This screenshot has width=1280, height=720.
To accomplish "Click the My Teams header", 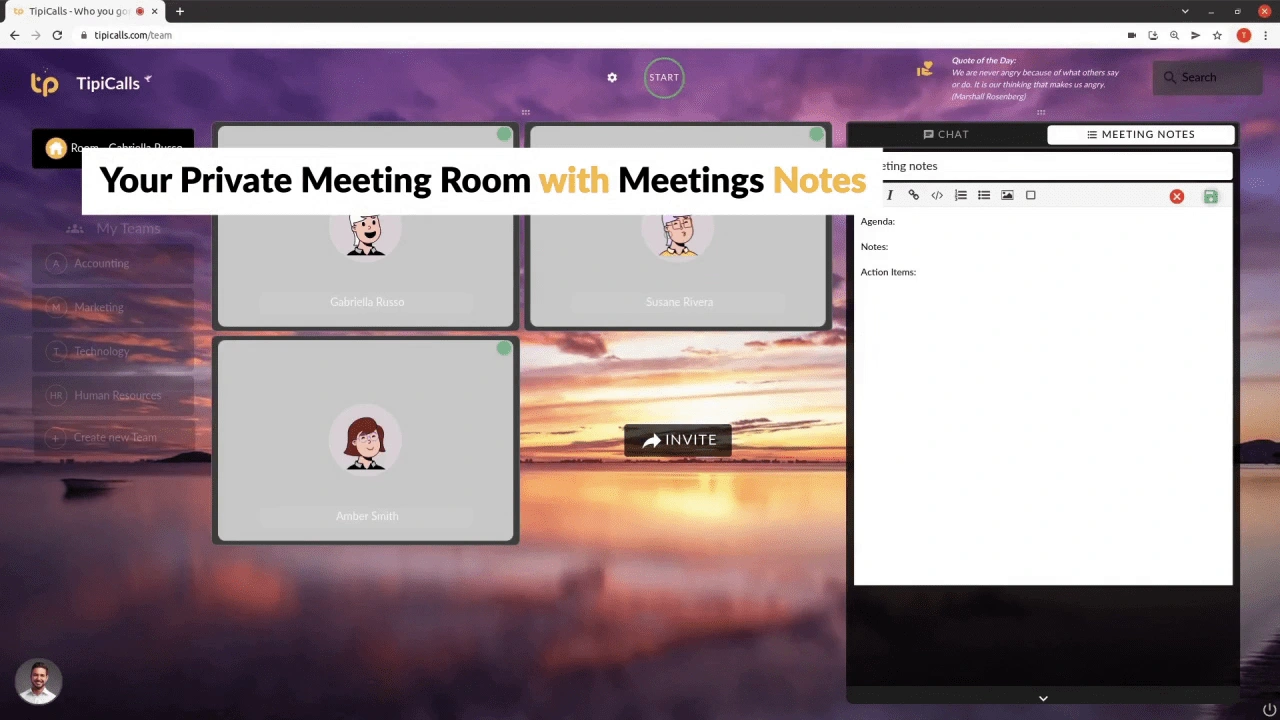I will [x=113, y=228].
